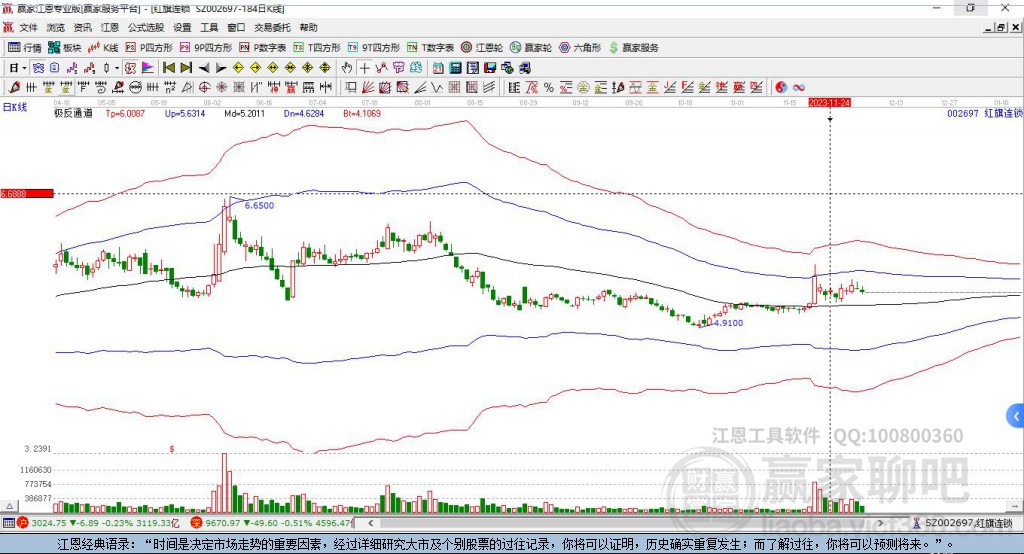Open 赢家服务 with dollar icon
Viewport: 1024px width, 554px height.
coord(633,48)
